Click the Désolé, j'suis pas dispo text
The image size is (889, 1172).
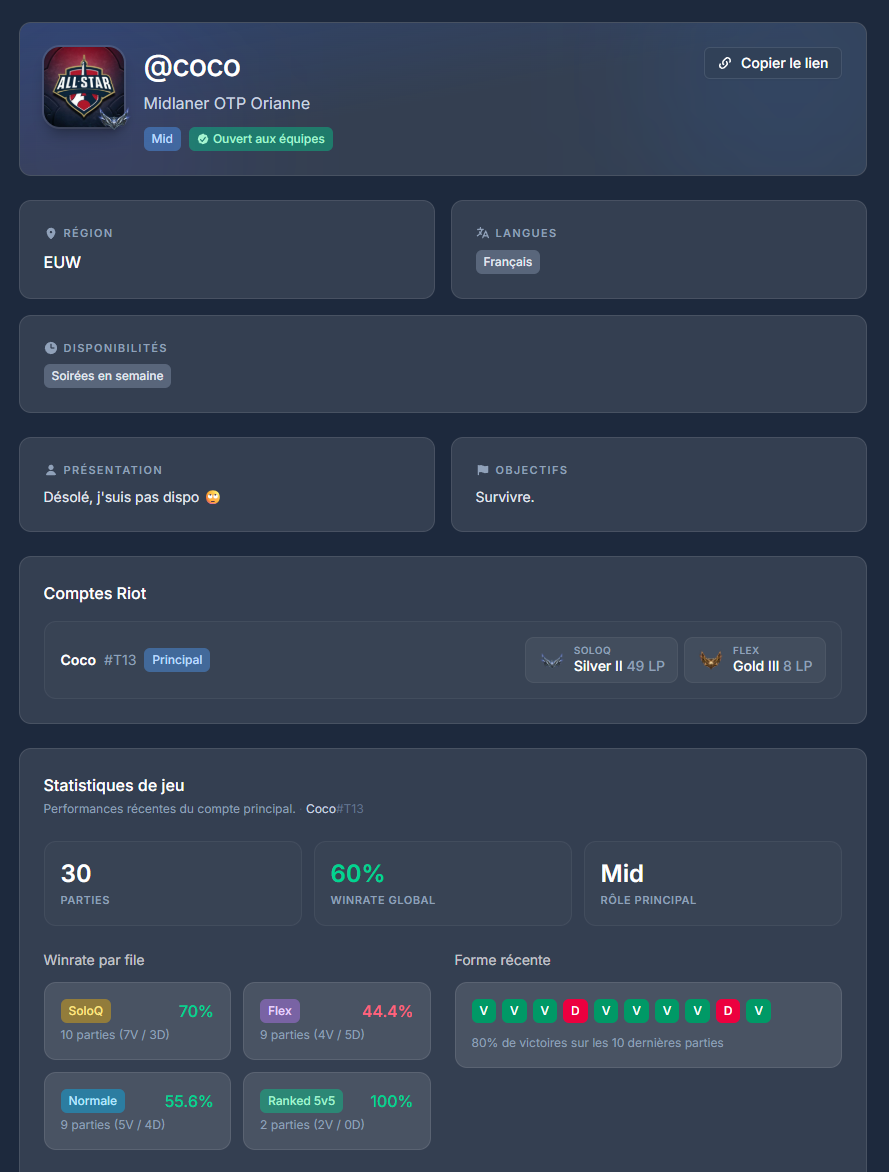tap(121, 497)
